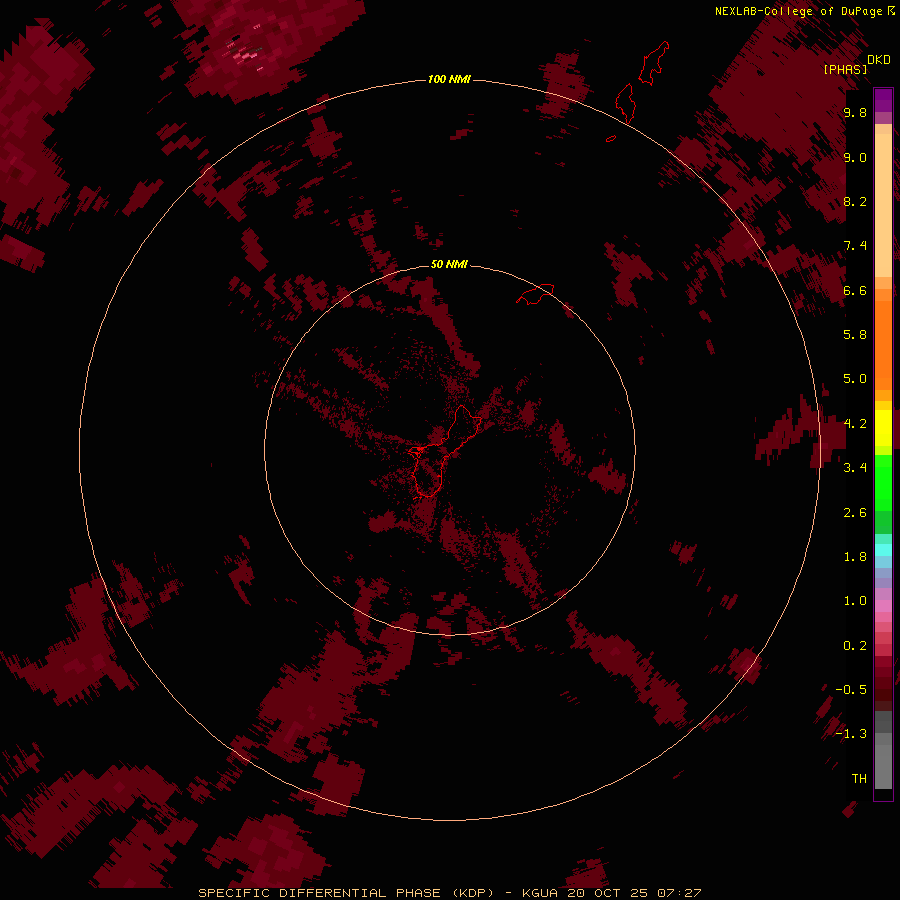900x900 pixels.
Task: Select the 1.8 value on the color scale
Action: 855,557
